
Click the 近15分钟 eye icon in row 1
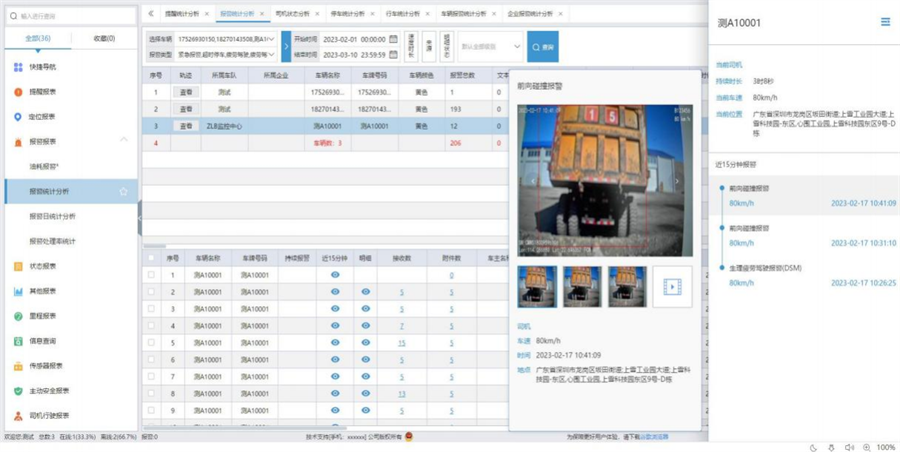(335, 275)
